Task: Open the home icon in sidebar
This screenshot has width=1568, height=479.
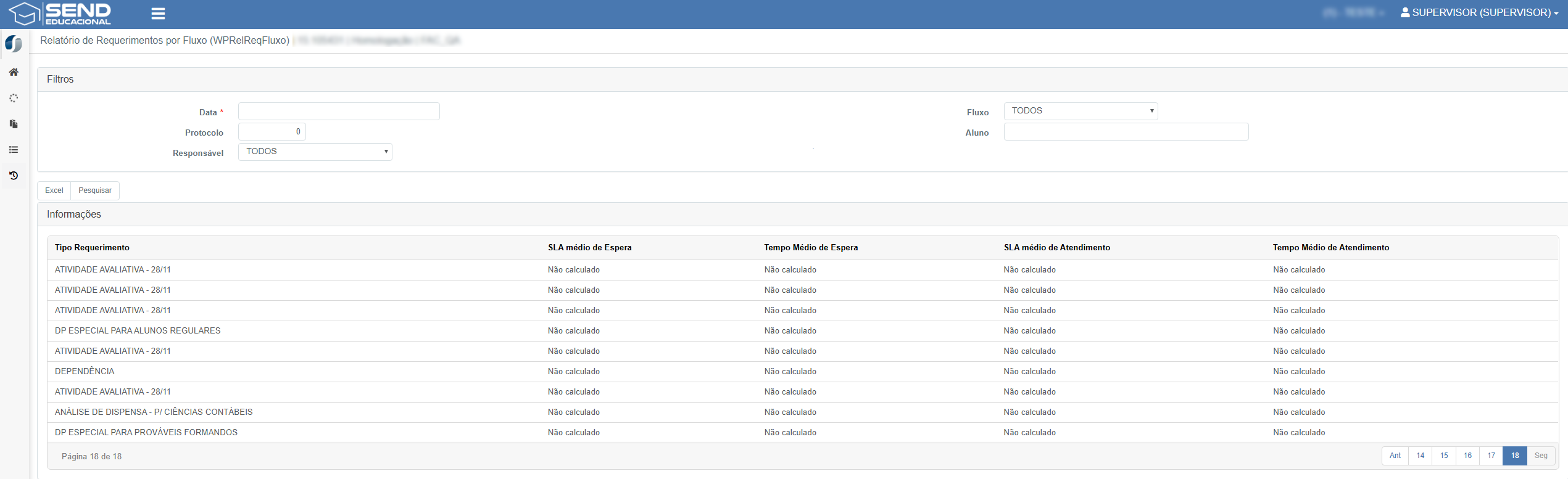Action: 14,72
